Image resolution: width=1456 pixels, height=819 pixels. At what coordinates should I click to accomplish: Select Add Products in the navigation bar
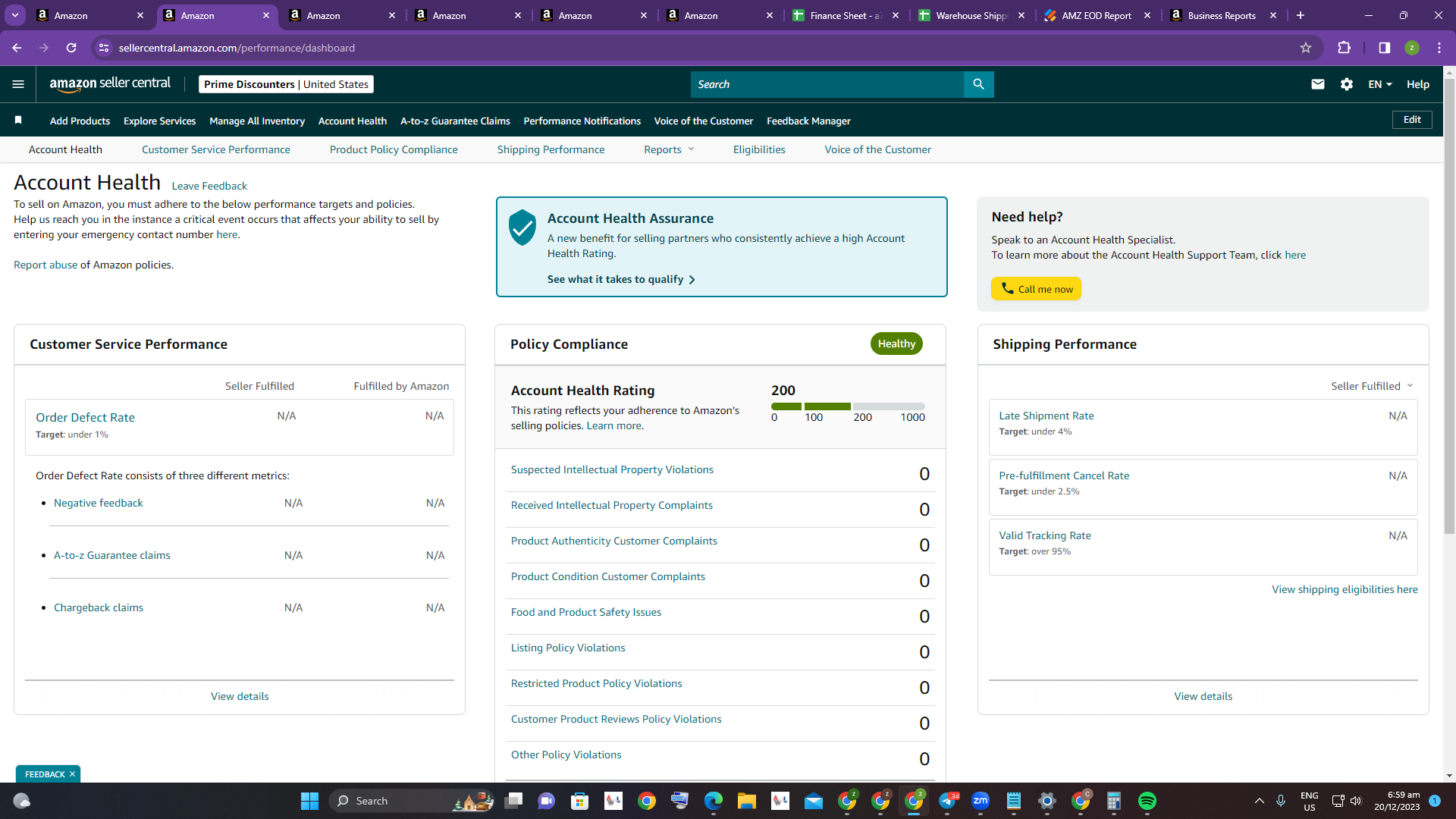(80, 121)
